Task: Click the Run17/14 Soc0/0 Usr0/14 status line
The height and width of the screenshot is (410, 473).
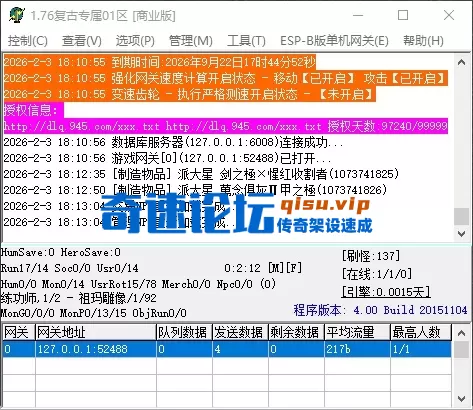Action: click(70, 268)
